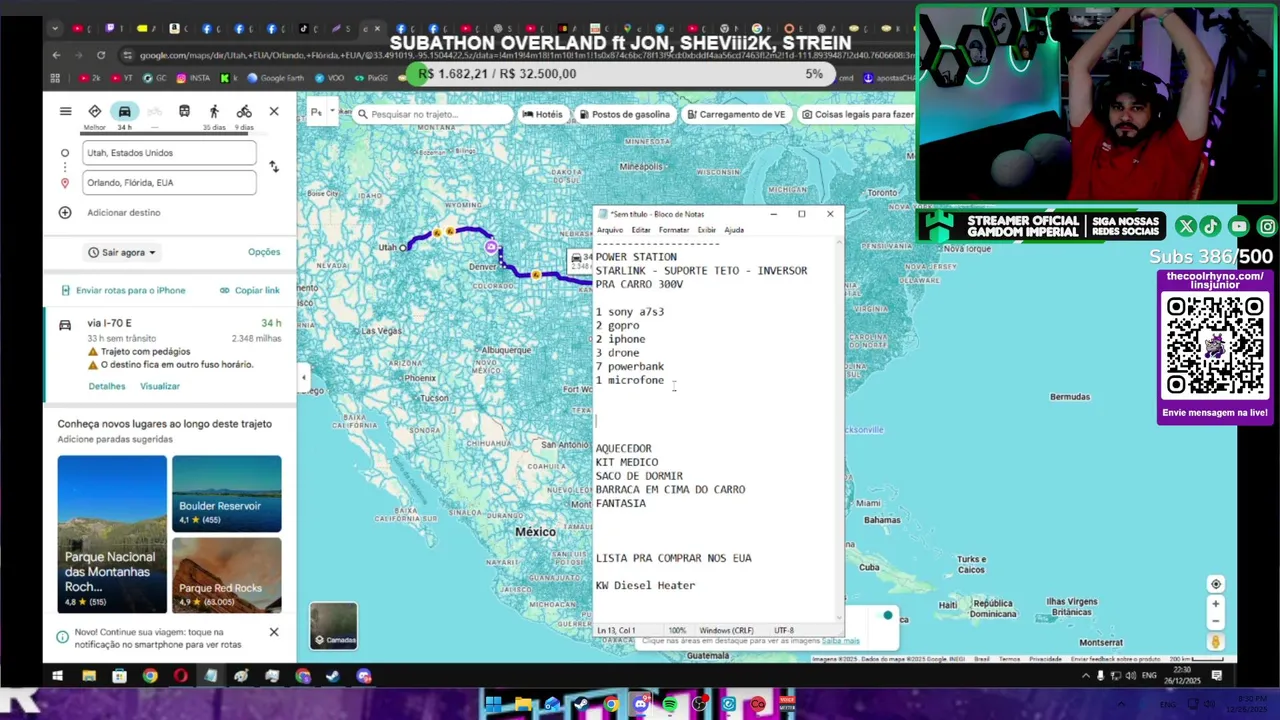Screen dimensions: 1280x720
Task: Filter by Hotéis chip
Action: (543, 114)
